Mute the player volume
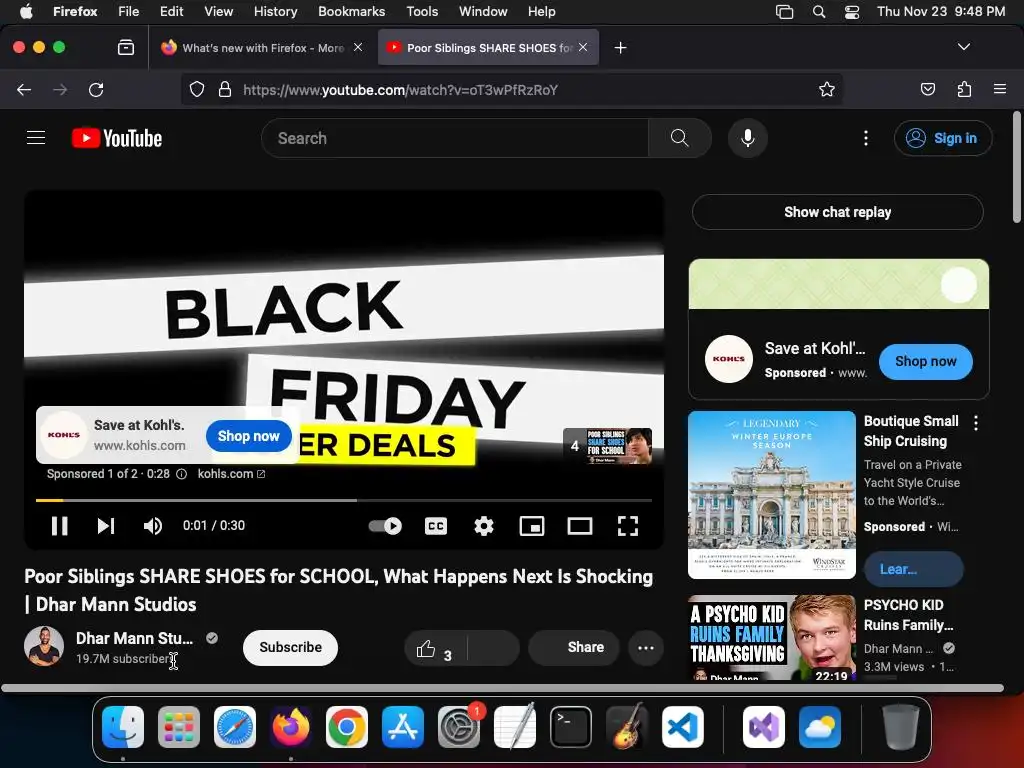 pos(153,526)
